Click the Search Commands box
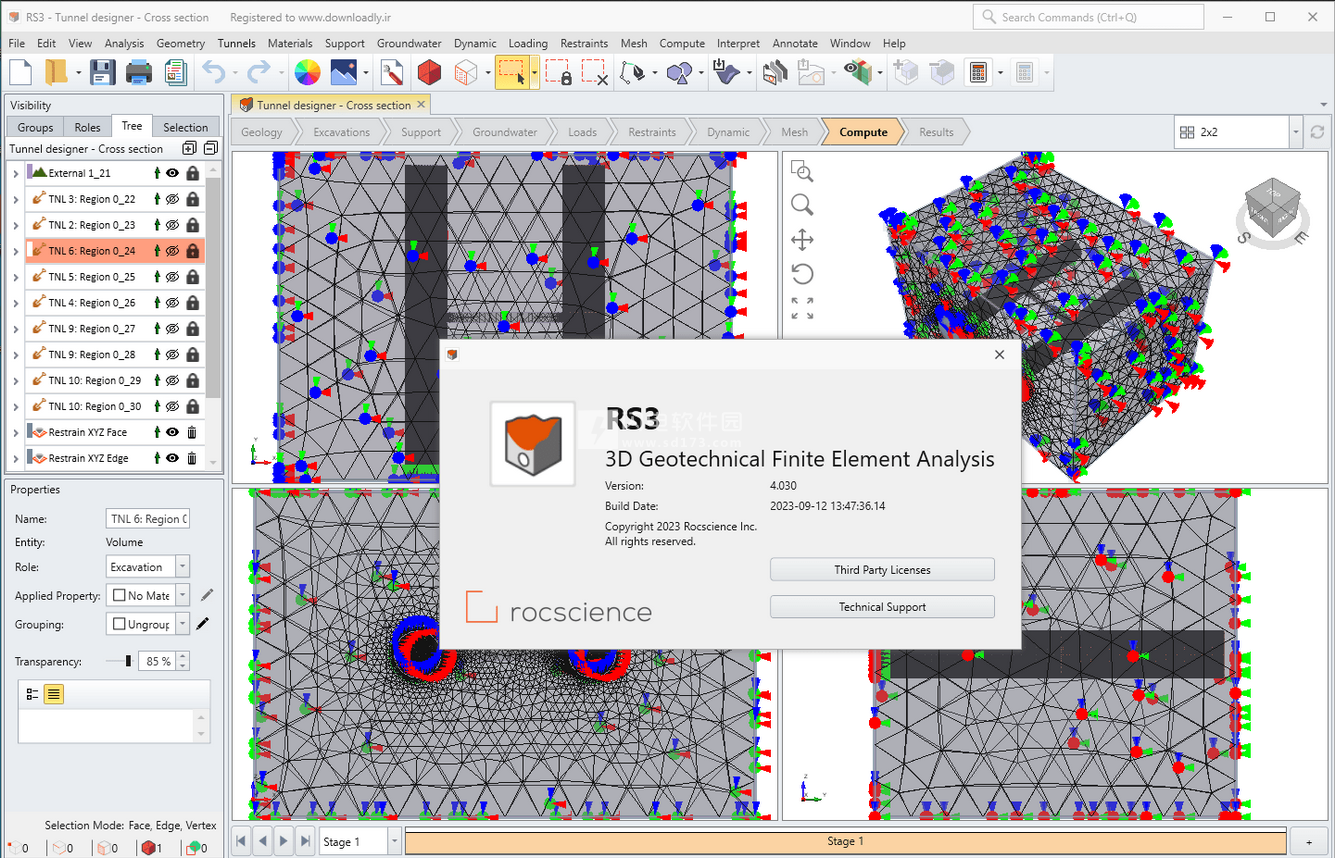The height and width of the screenshot is (858, 1335). click(1088, 17)
